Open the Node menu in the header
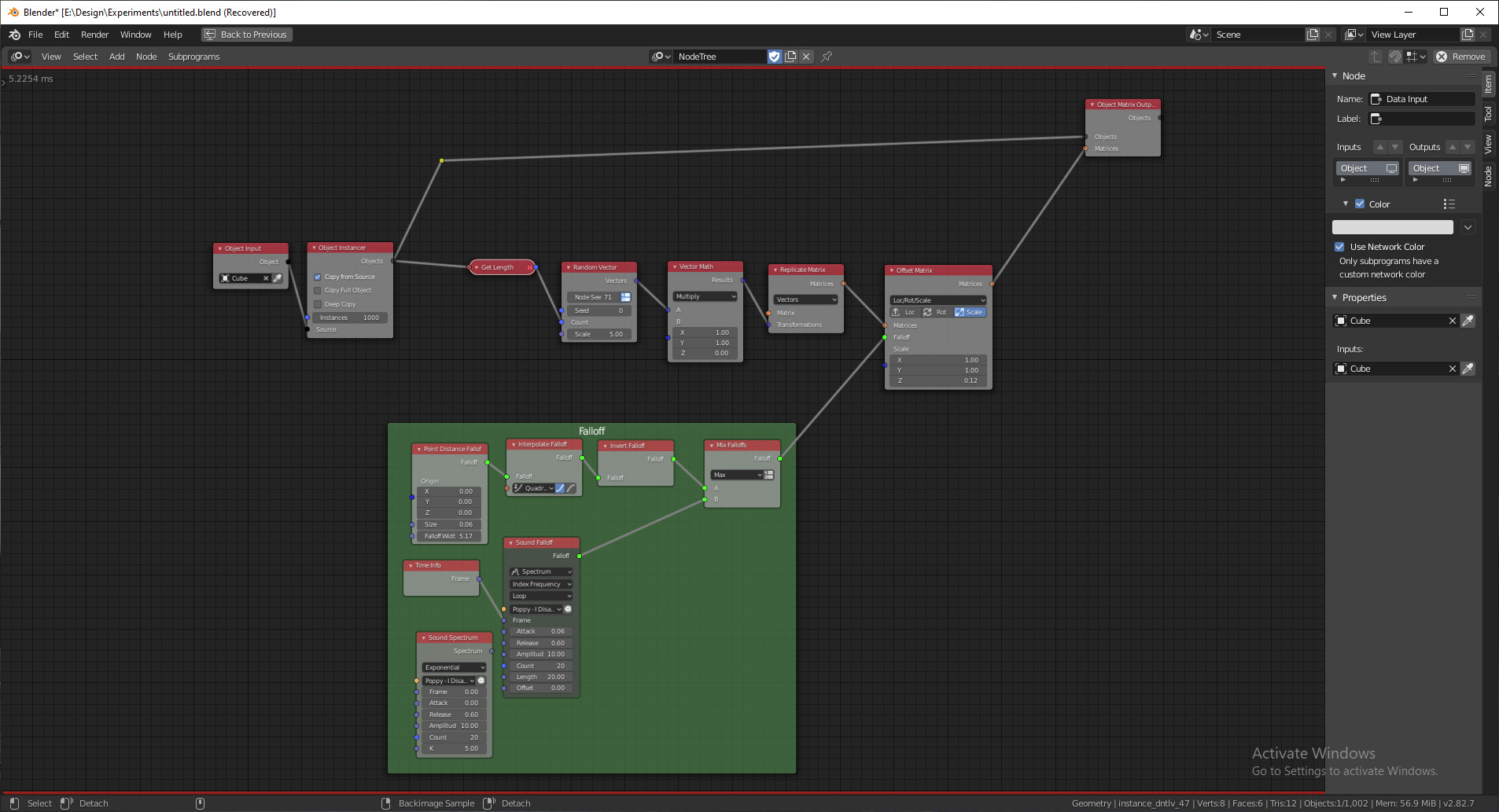This screenshot has width=1499, height=812. (146, 56)
